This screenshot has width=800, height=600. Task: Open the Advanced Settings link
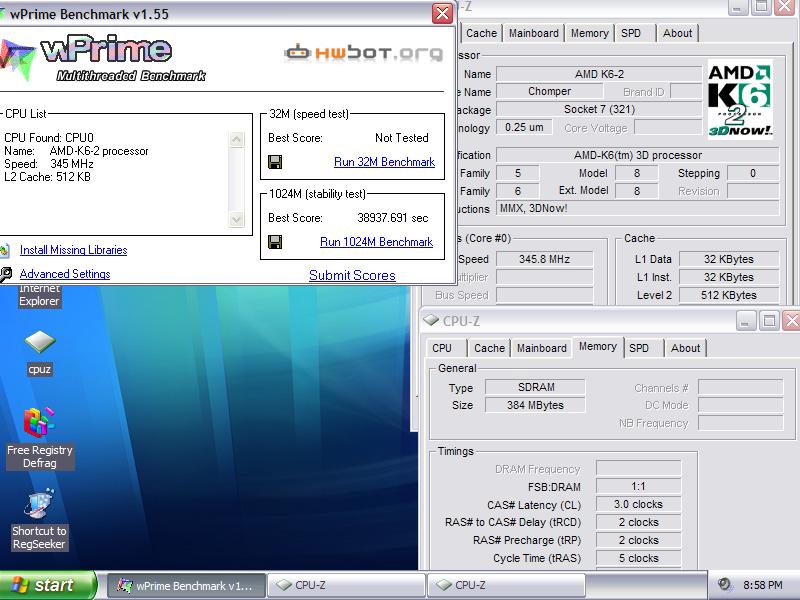point(65,274)
